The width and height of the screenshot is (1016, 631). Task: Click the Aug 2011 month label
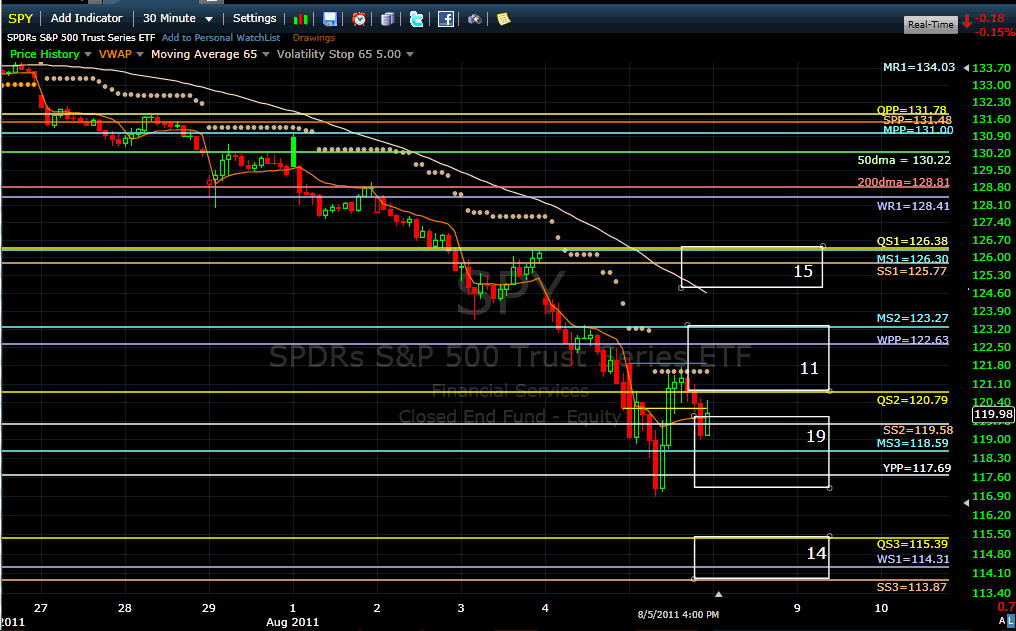[292, 622]
